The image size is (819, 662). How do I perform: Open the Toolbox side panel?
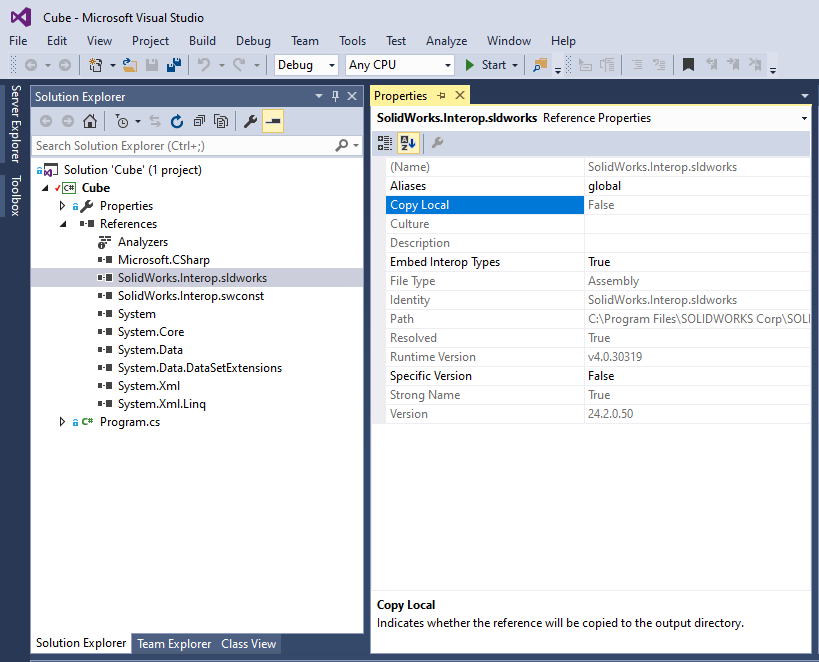[x=16, y=196]
